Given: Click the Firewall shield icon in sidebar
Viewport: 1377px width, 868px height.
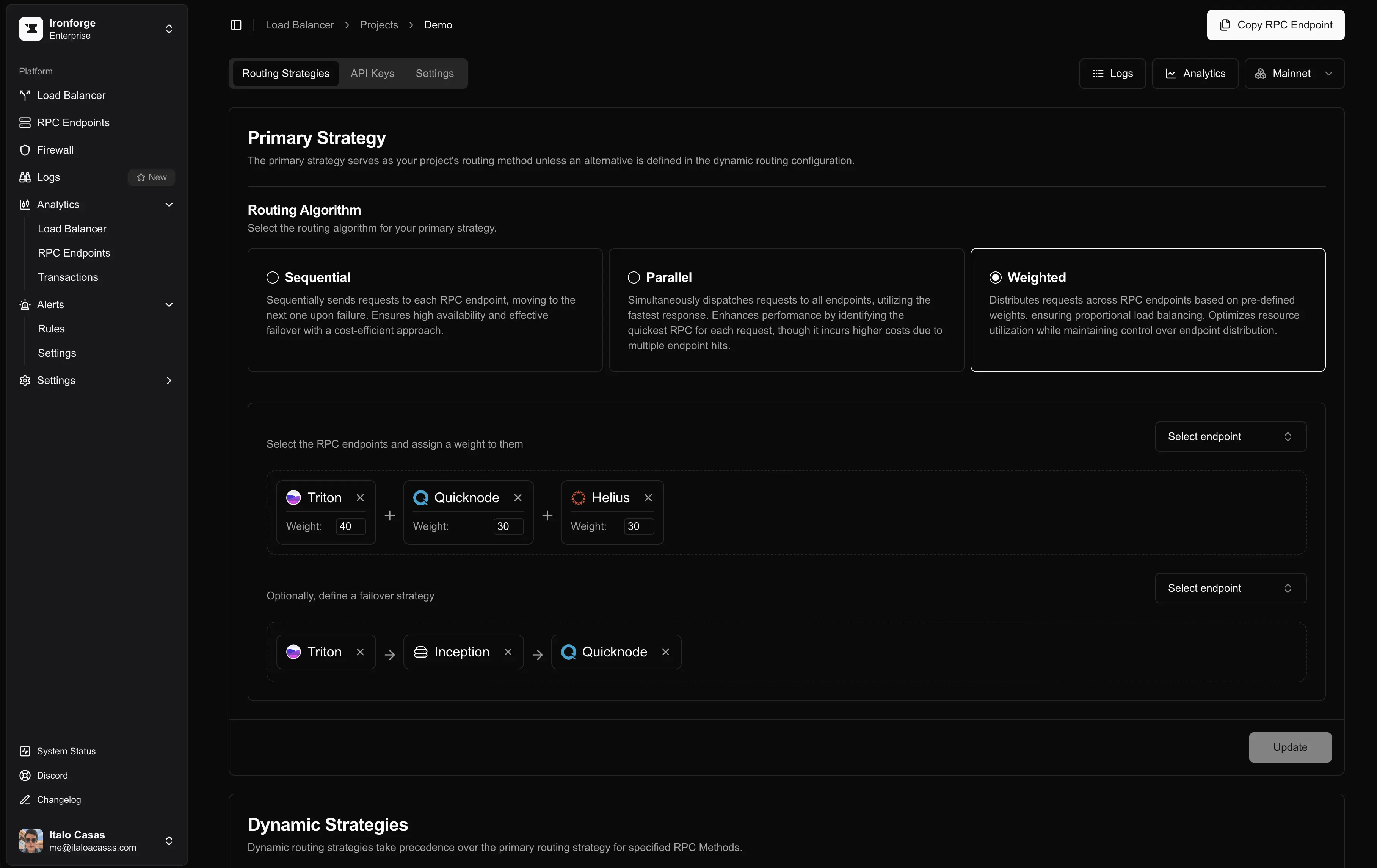Looking at the screenshot, I should pos(25,150).
